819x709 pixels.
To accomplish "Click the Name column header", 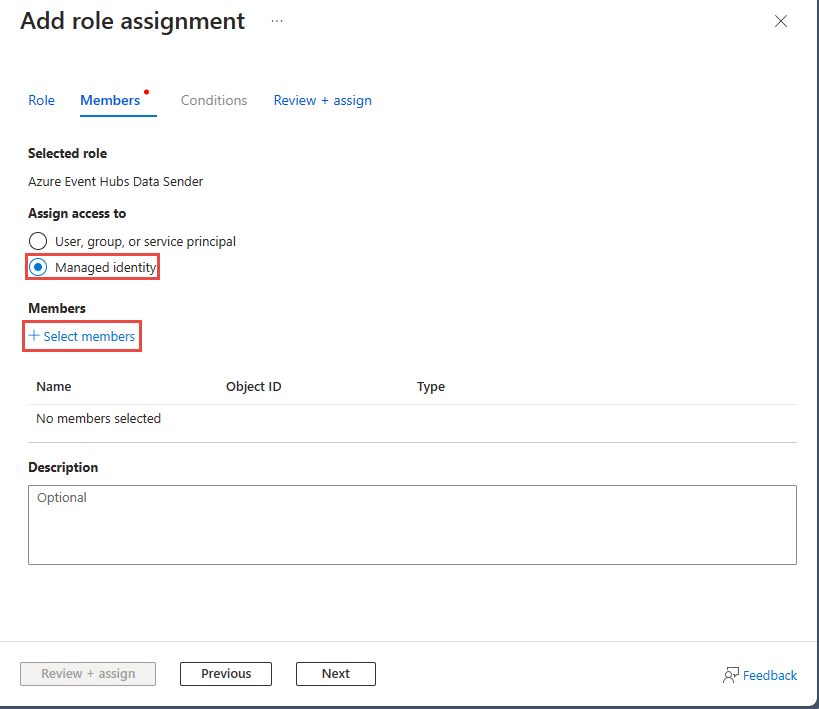I will tap(53, 386).
